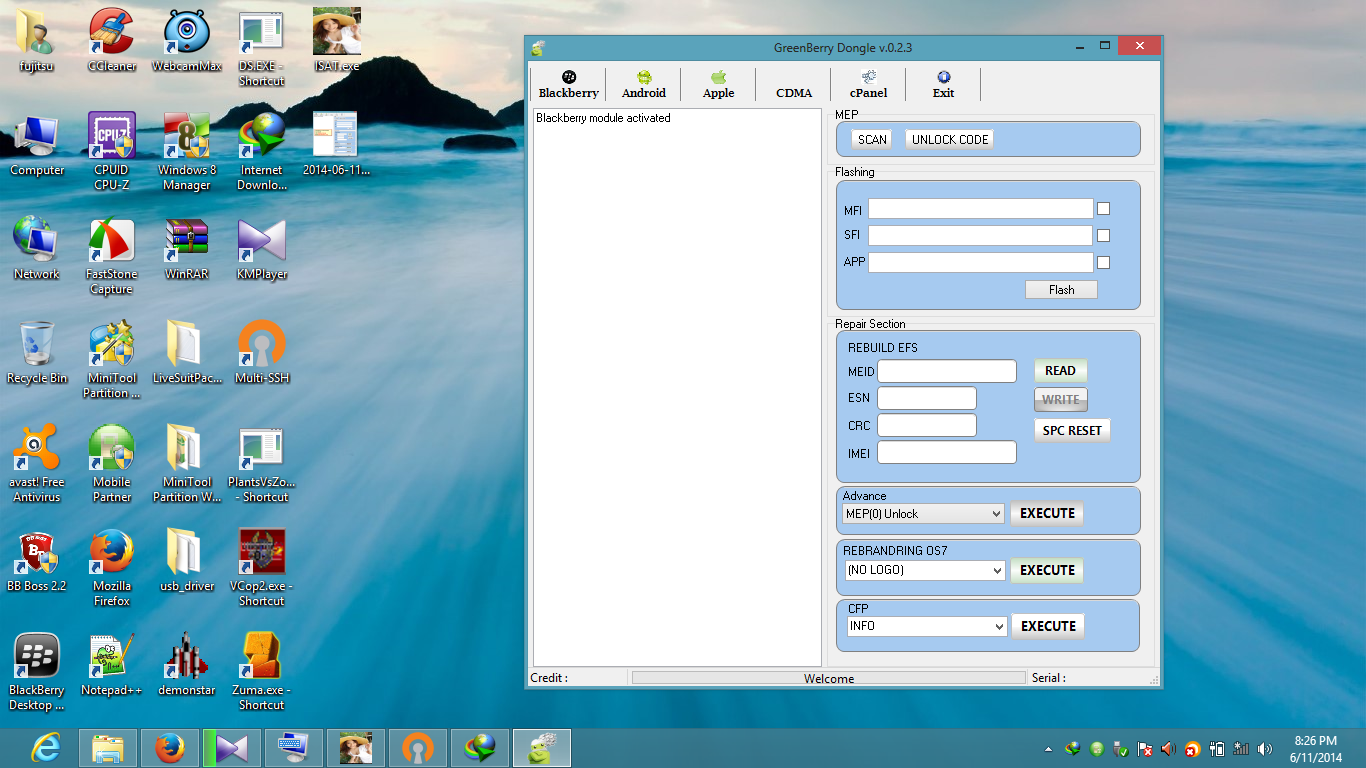Open Internet Explorer from the taskbar
The height and width of the screenshot is (768, 1366).
point(45,748)
